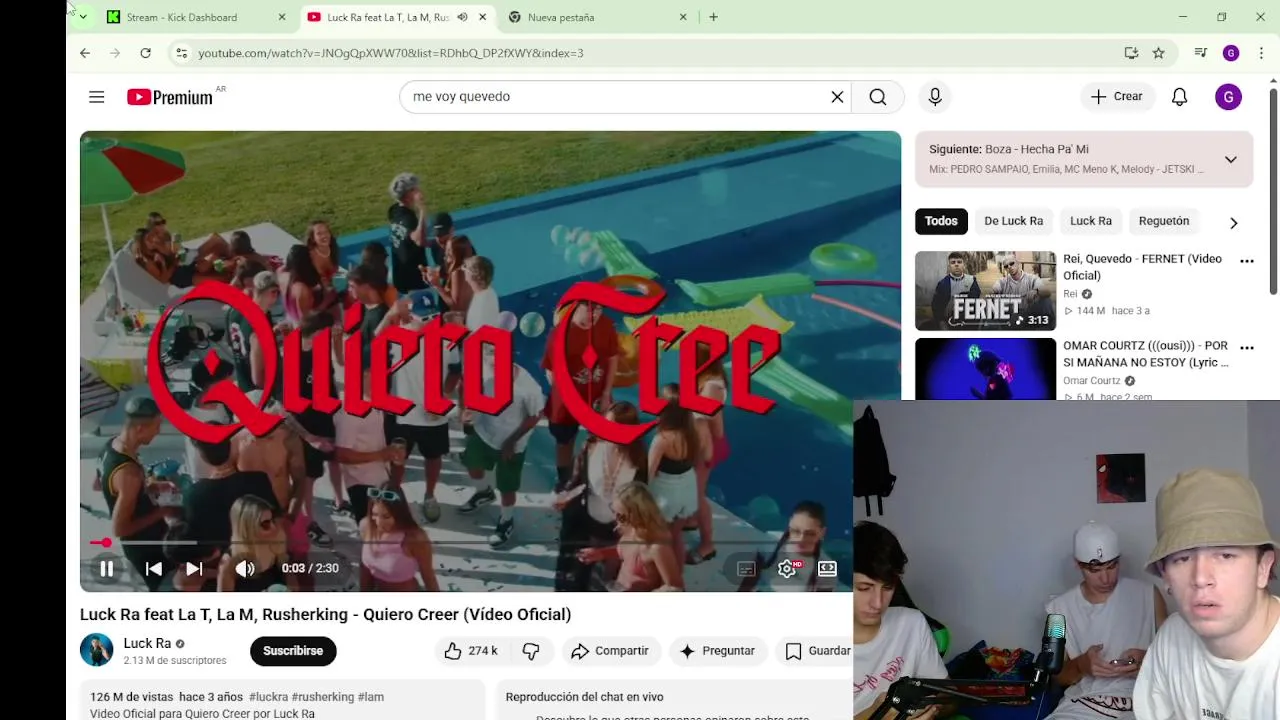The width and height of the screenshot is (1280, 720).
Task: Open the tab search dropdown
Action: (83, 17)
